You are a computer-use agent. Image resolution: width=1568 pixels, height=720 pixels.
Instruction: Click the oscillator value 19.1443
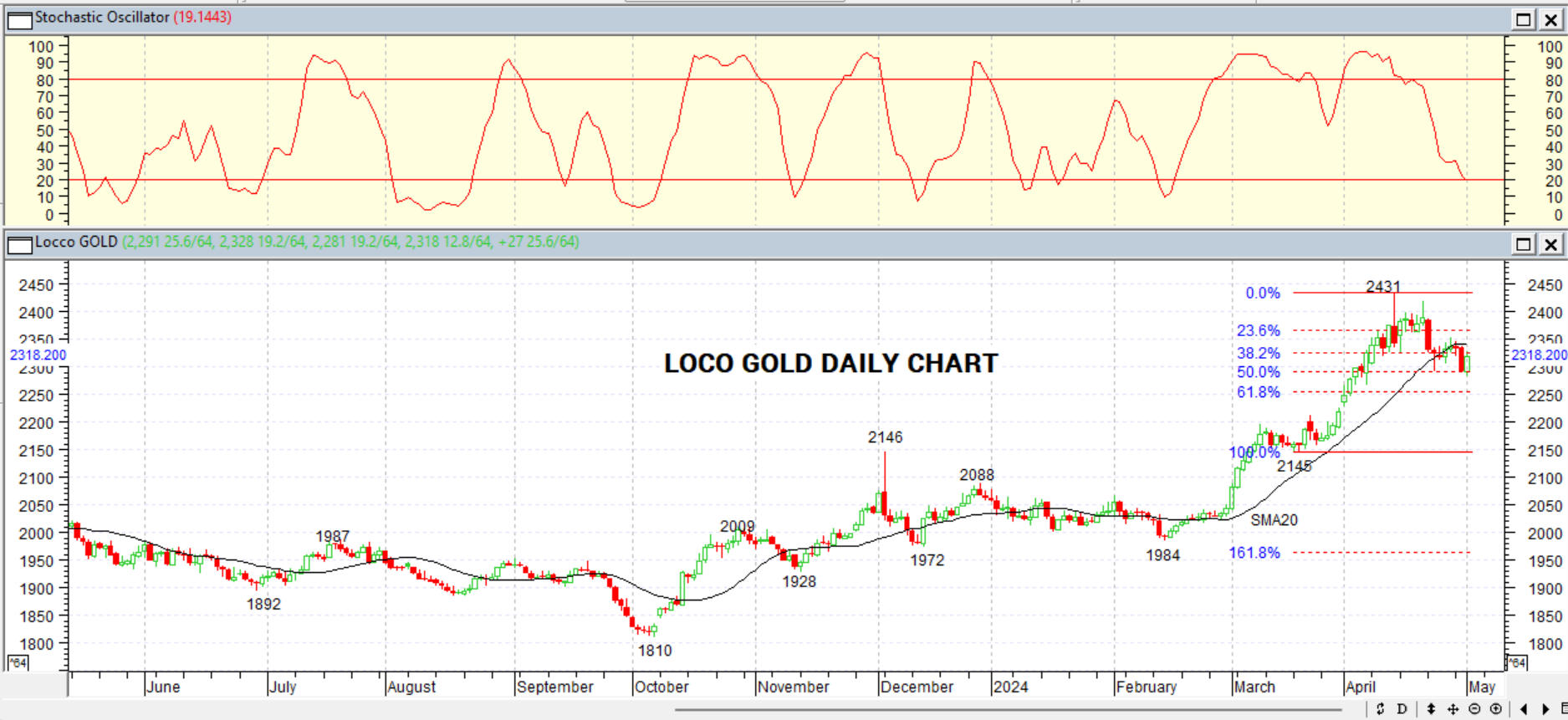pyautogui.click(x=202, y=18)
